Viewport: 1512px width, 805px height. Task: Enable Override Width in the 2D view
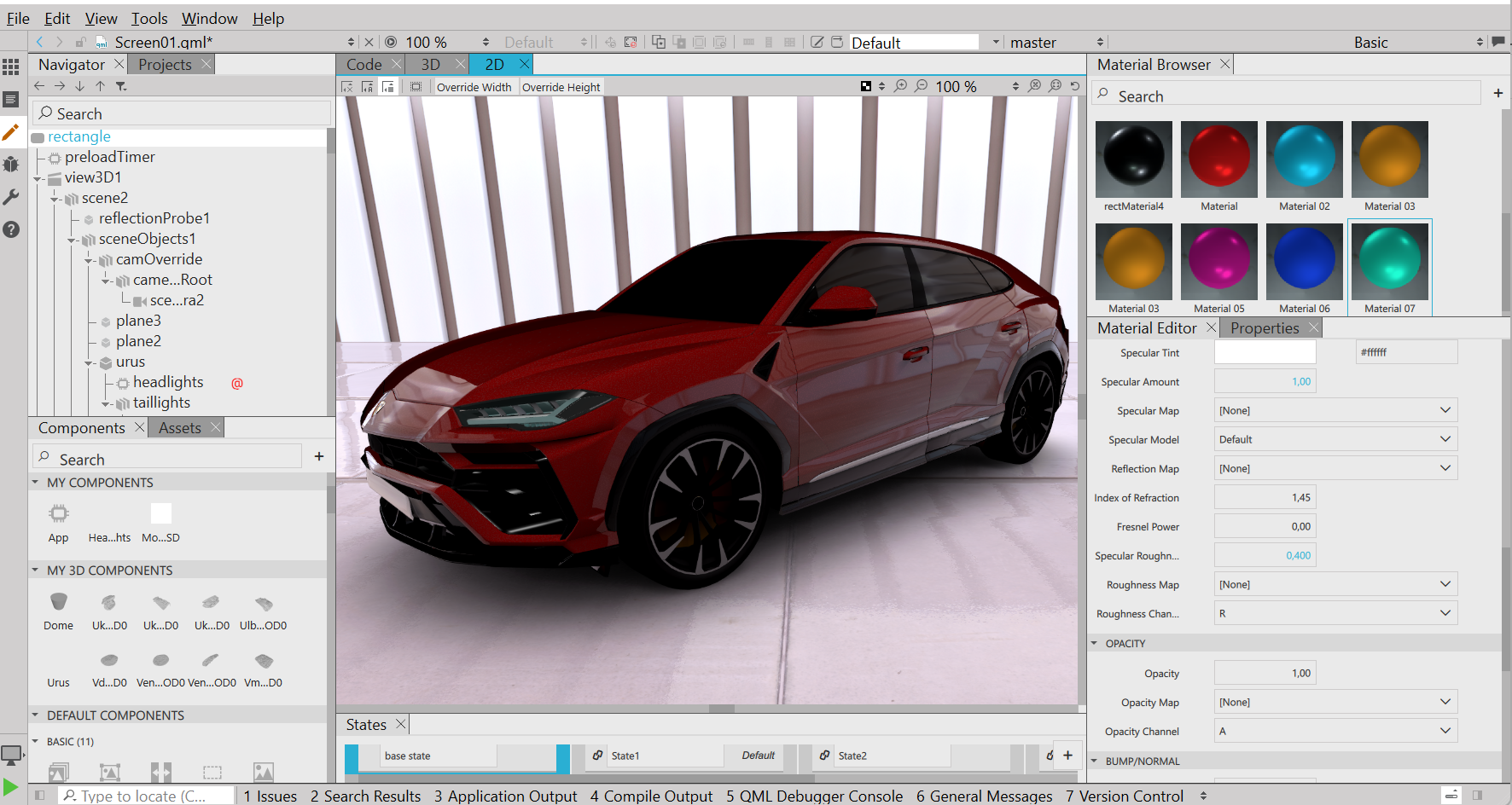tap(474, 86)
